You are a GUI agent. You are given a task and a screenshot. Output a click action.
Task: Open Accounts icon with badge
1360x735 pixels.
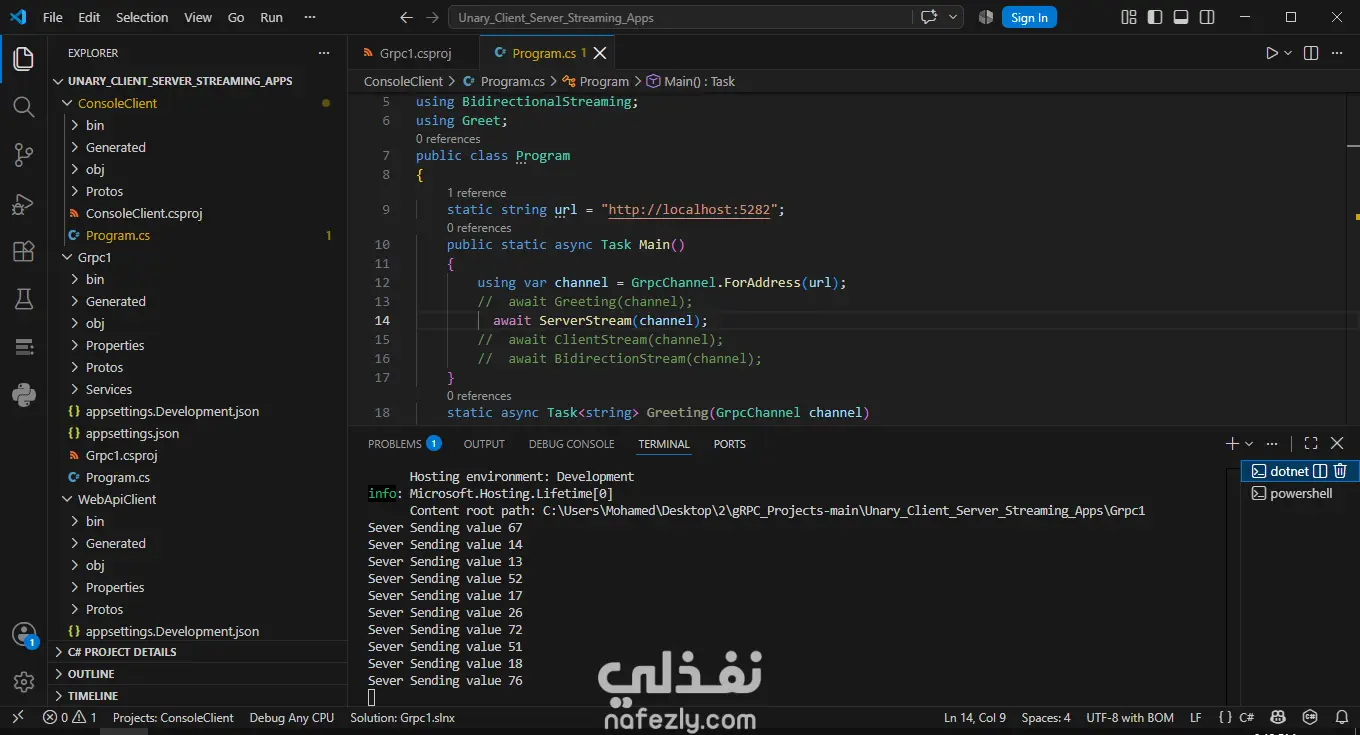[x=24, y=635]
